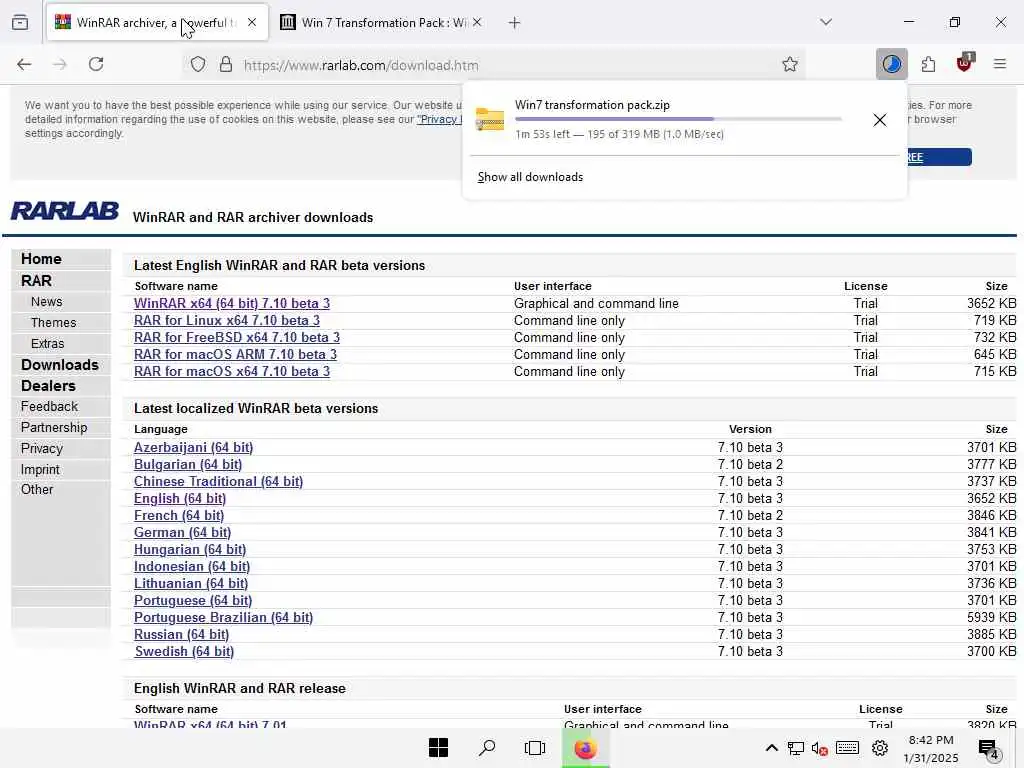Open the Indonesian (64 bit) link
Screen dimensions: 1024x768
[192, 566]
